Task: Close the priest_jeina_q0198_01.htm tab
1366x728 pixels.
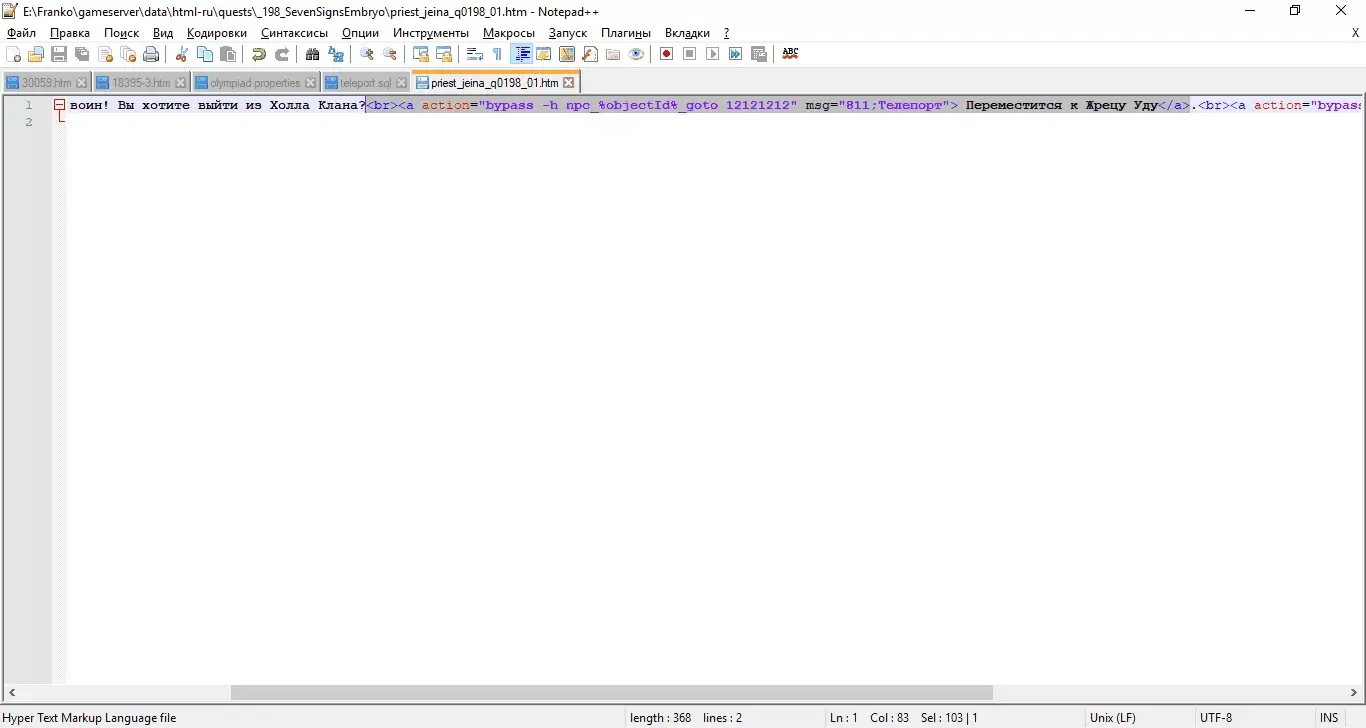Action: pos(569,83)
